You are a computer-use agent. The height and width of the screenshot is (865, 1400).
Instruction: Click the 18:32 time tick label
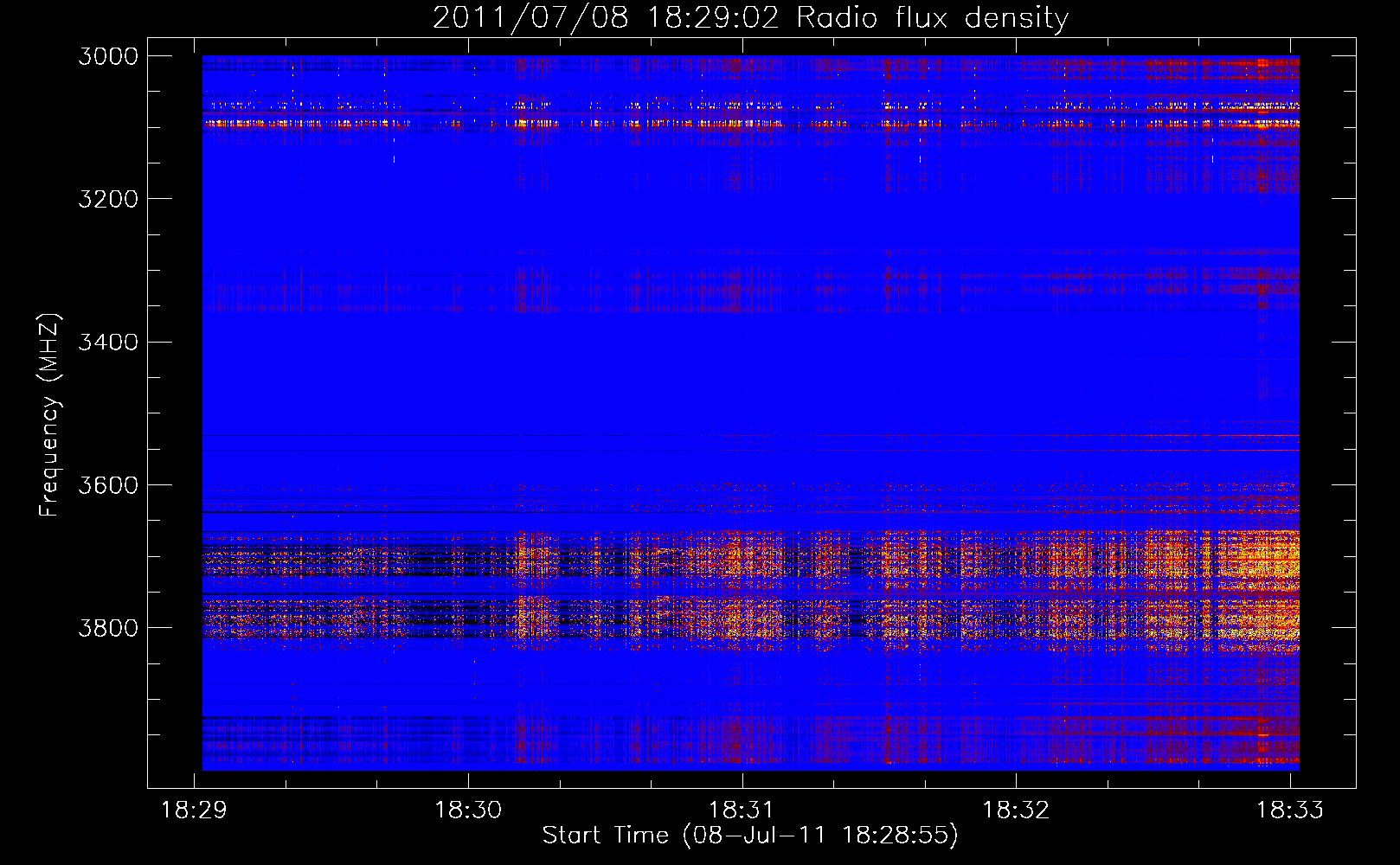(1016, 810)
